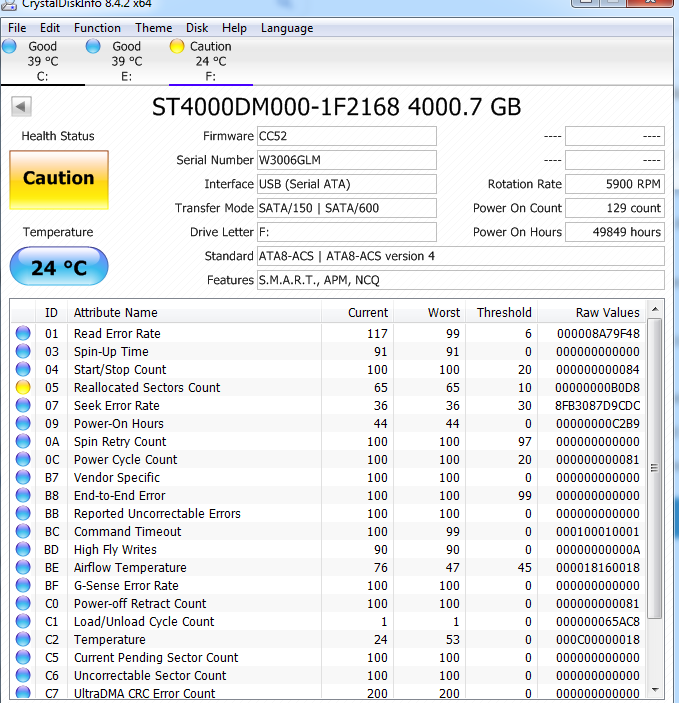Click the yellow status orb for drive F:

coord(177,46)
